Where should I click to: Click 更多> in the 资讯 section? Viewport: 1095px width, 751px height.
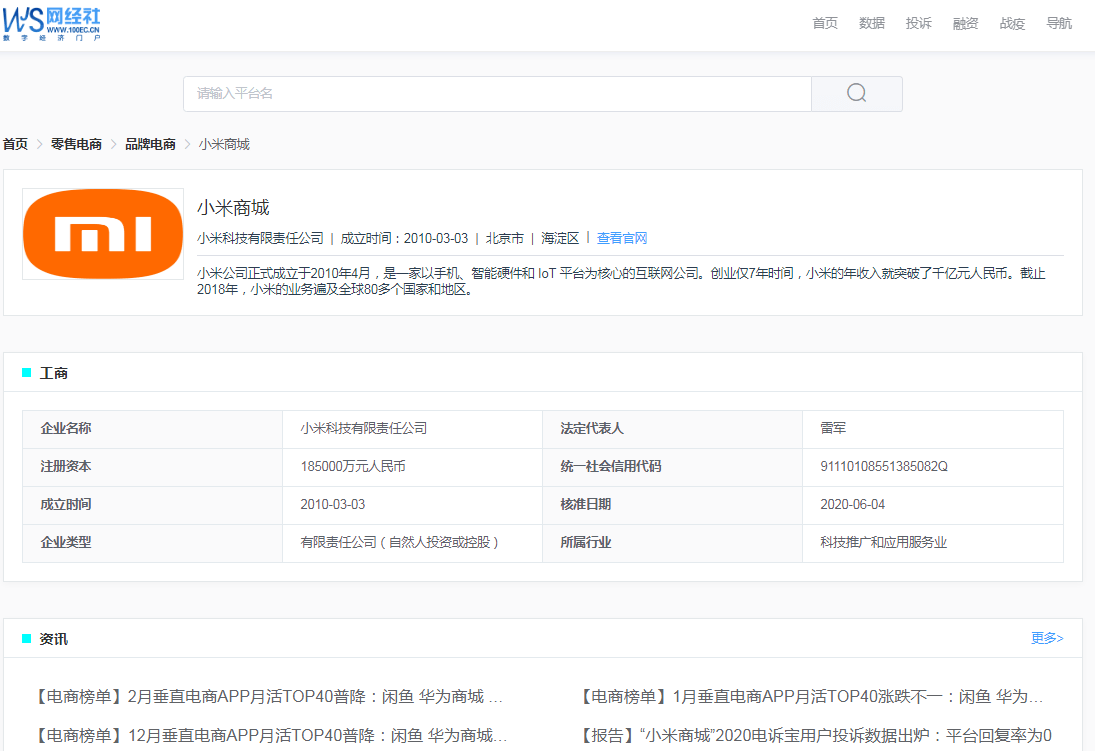1047,638
